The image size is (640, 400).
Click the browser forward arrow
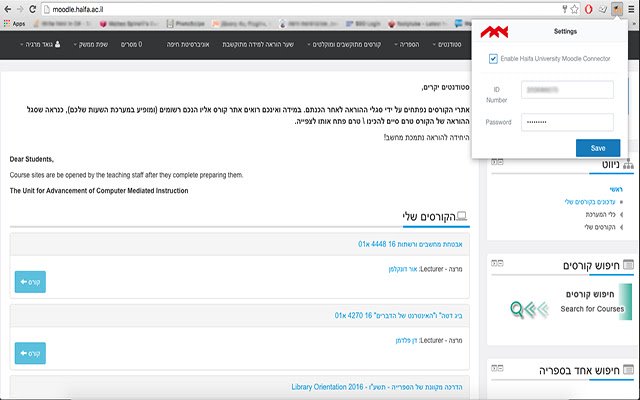tap(20, 9)
